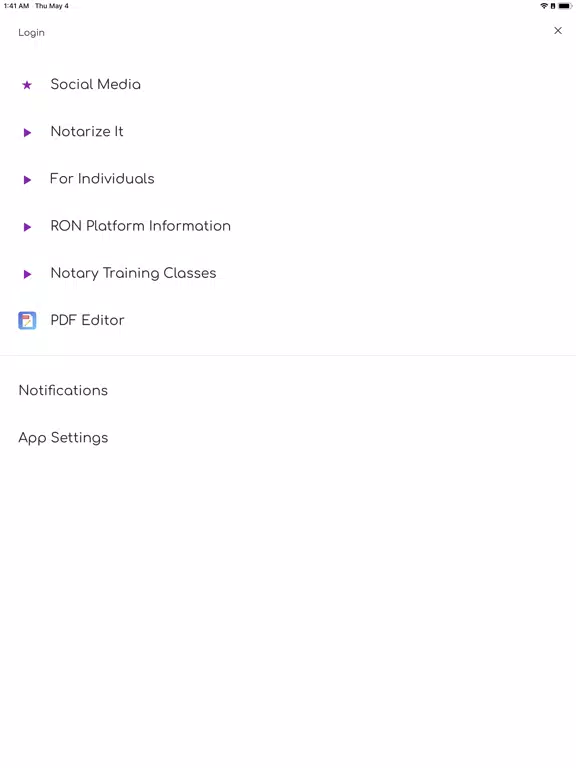Click the Thu May 4 date text
This screenshot has height=768, width=576.
[x=52, y=6]
